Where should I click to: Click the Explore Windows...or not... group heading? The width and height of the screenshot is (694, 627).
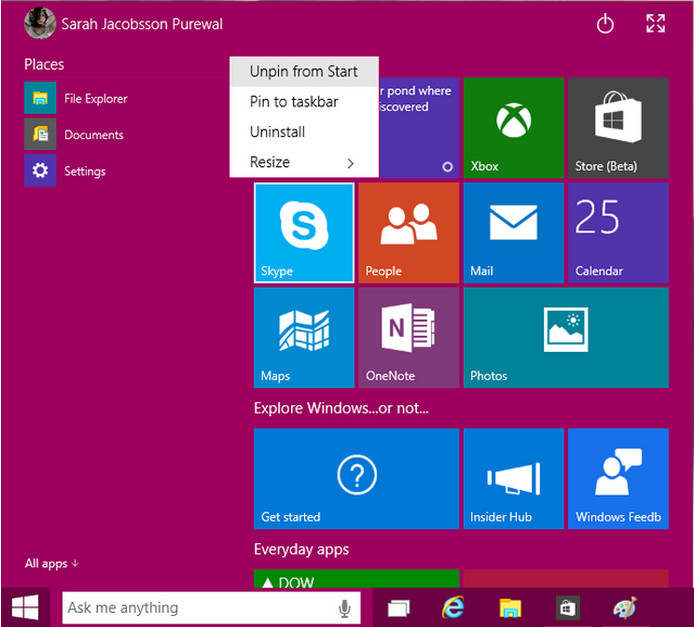341,408
